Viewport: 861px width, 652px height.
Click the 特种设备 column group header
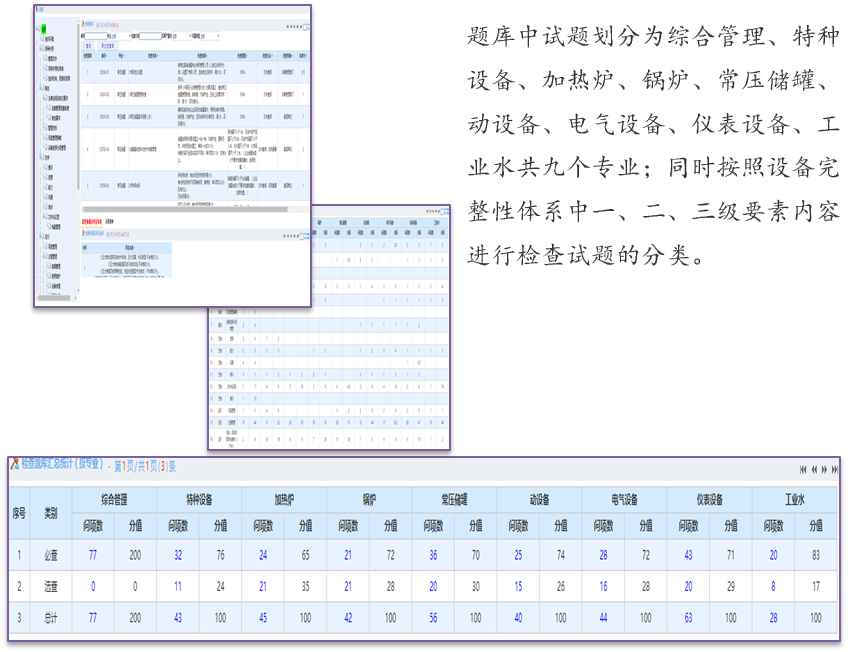click(x=199, y=499)
